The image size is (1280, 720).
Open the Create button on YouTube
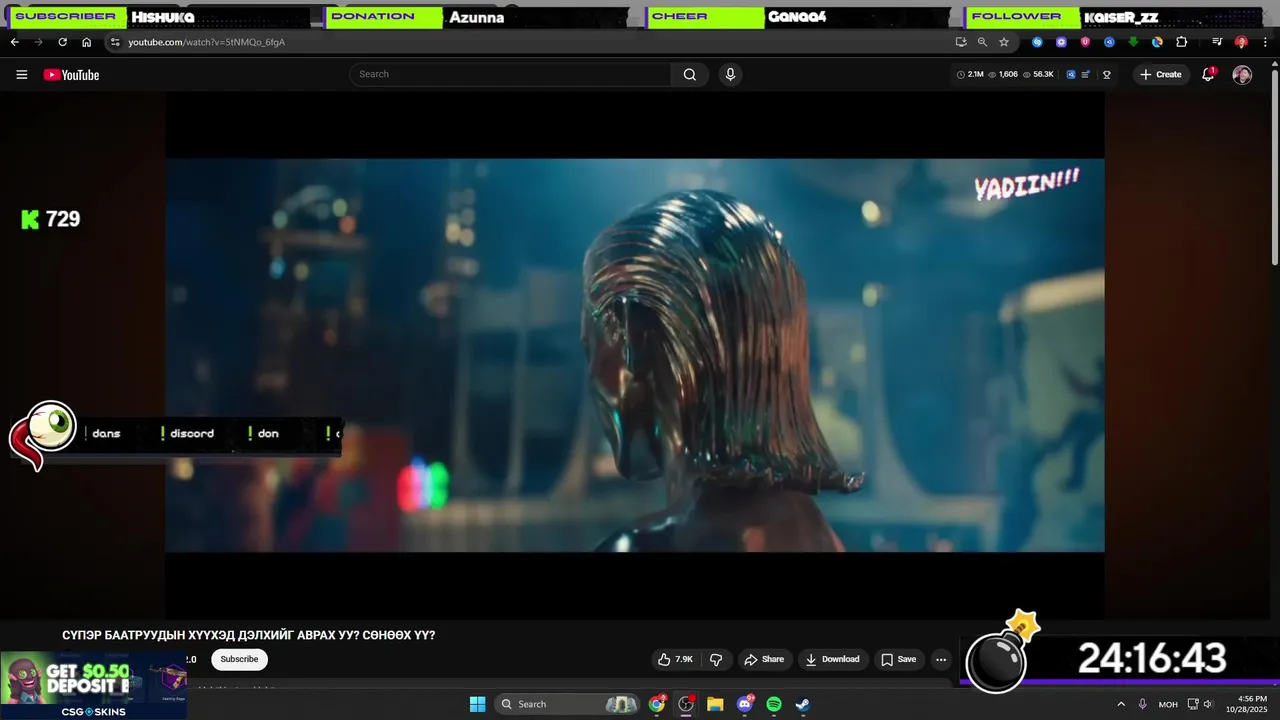[1161, 74]
